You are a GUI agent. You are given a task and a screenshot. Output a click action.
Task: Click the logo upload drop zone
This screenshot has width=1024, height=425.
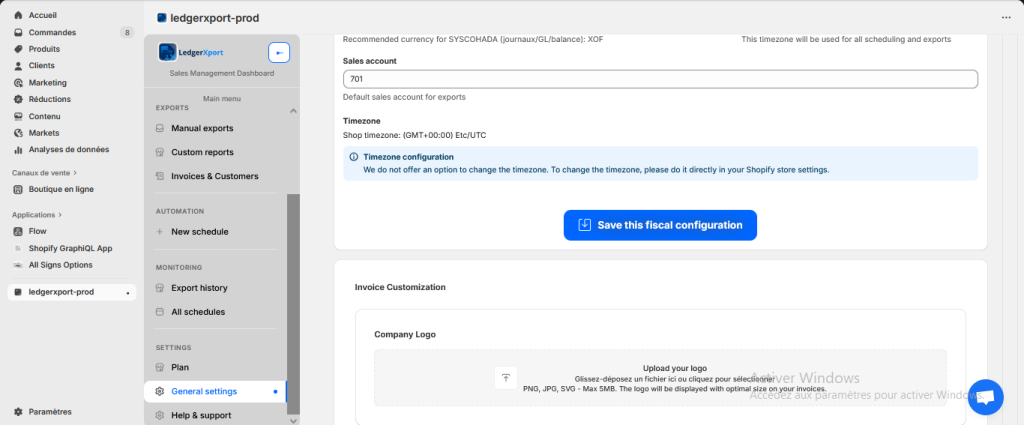tap(659, 377)
